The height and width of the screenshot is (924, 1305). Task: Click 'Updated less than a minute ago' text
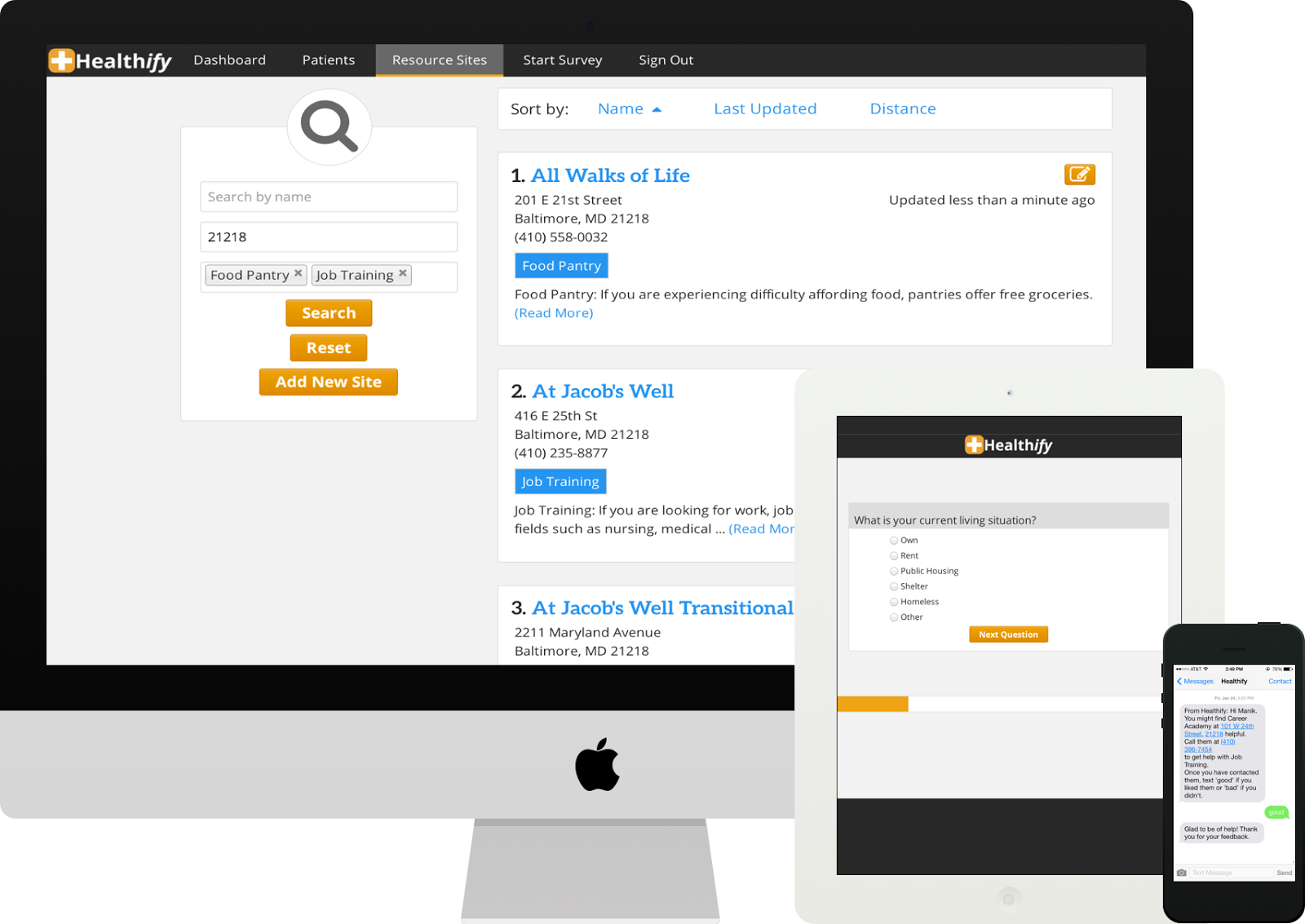tap(992, 201)
